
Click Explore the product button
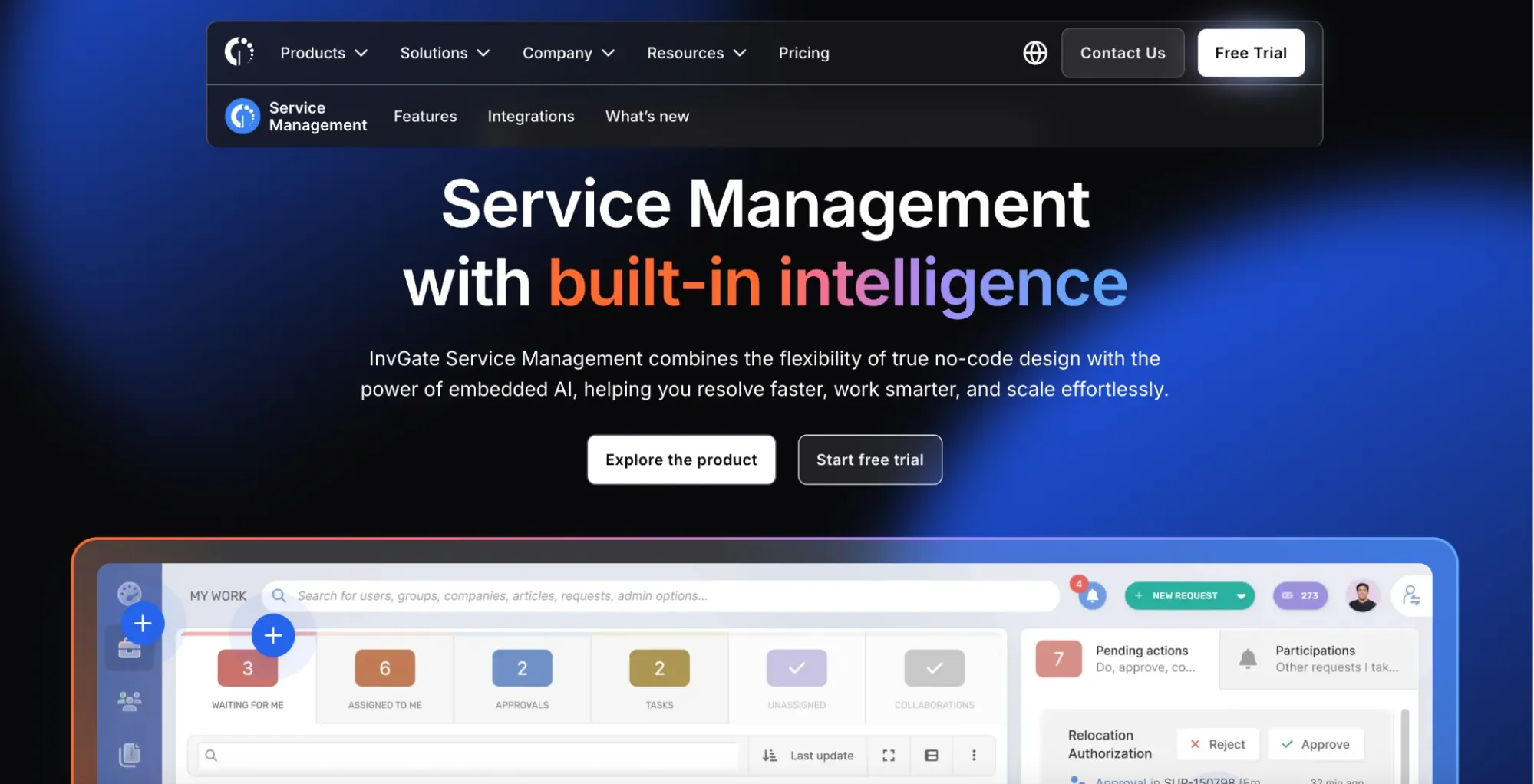pyautogui.click(x=681, y=460)
